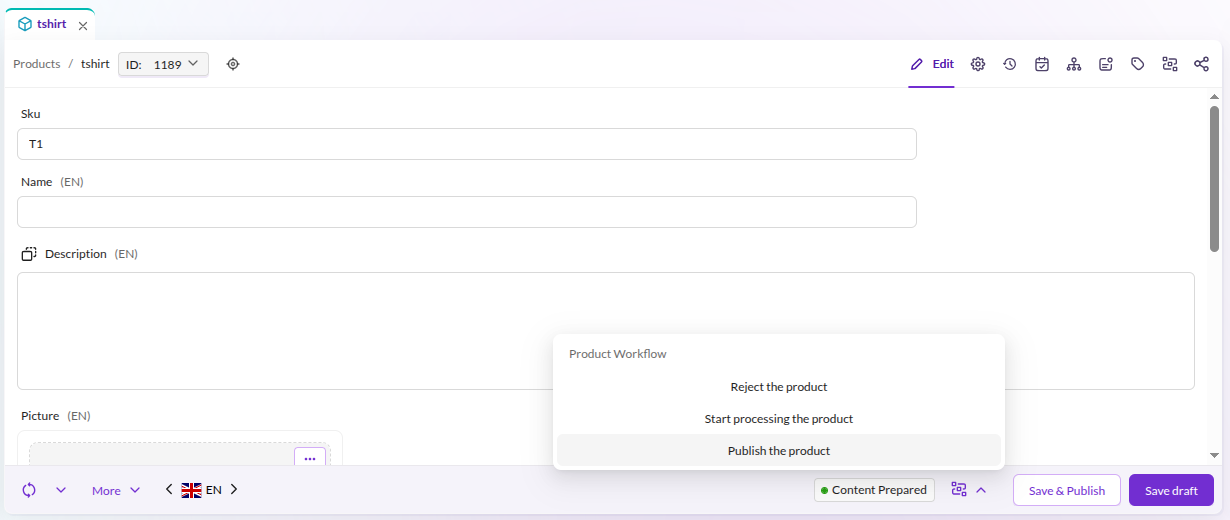This screenshot has width=1230, height=520.
Task: Click the reload icon in bottom toolbar
Action: pos(29,490)
